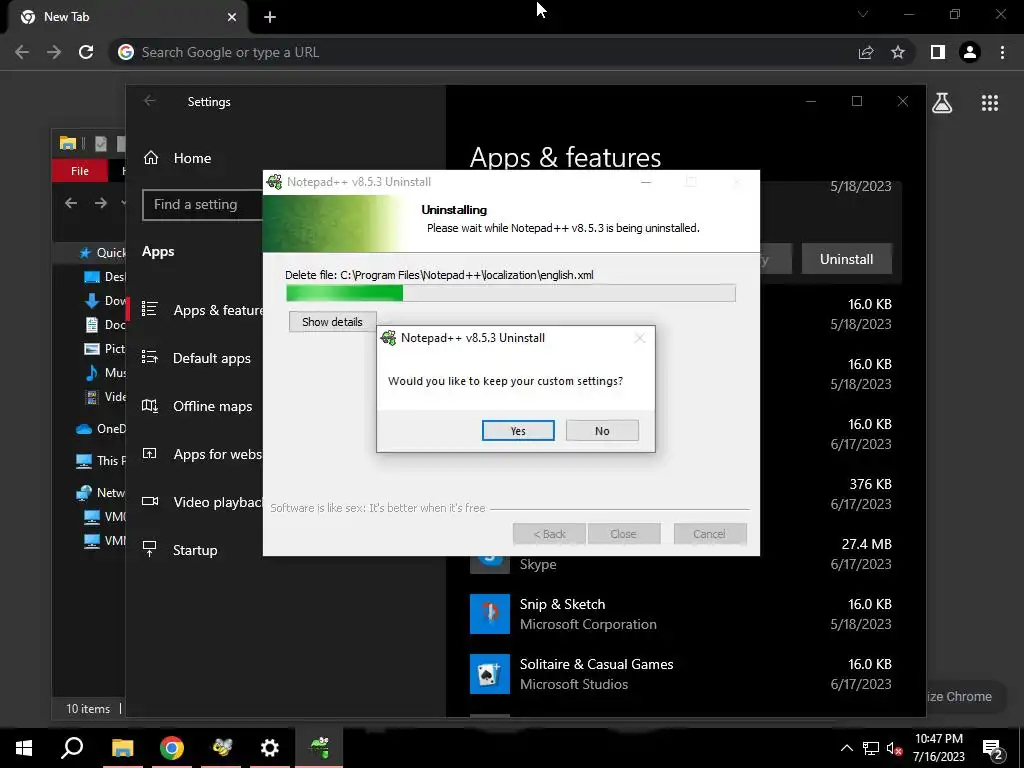Viewport: 1024px width, 768px height.
Task: Click the Snip & Sketch app icon
Action: (490, 614)
